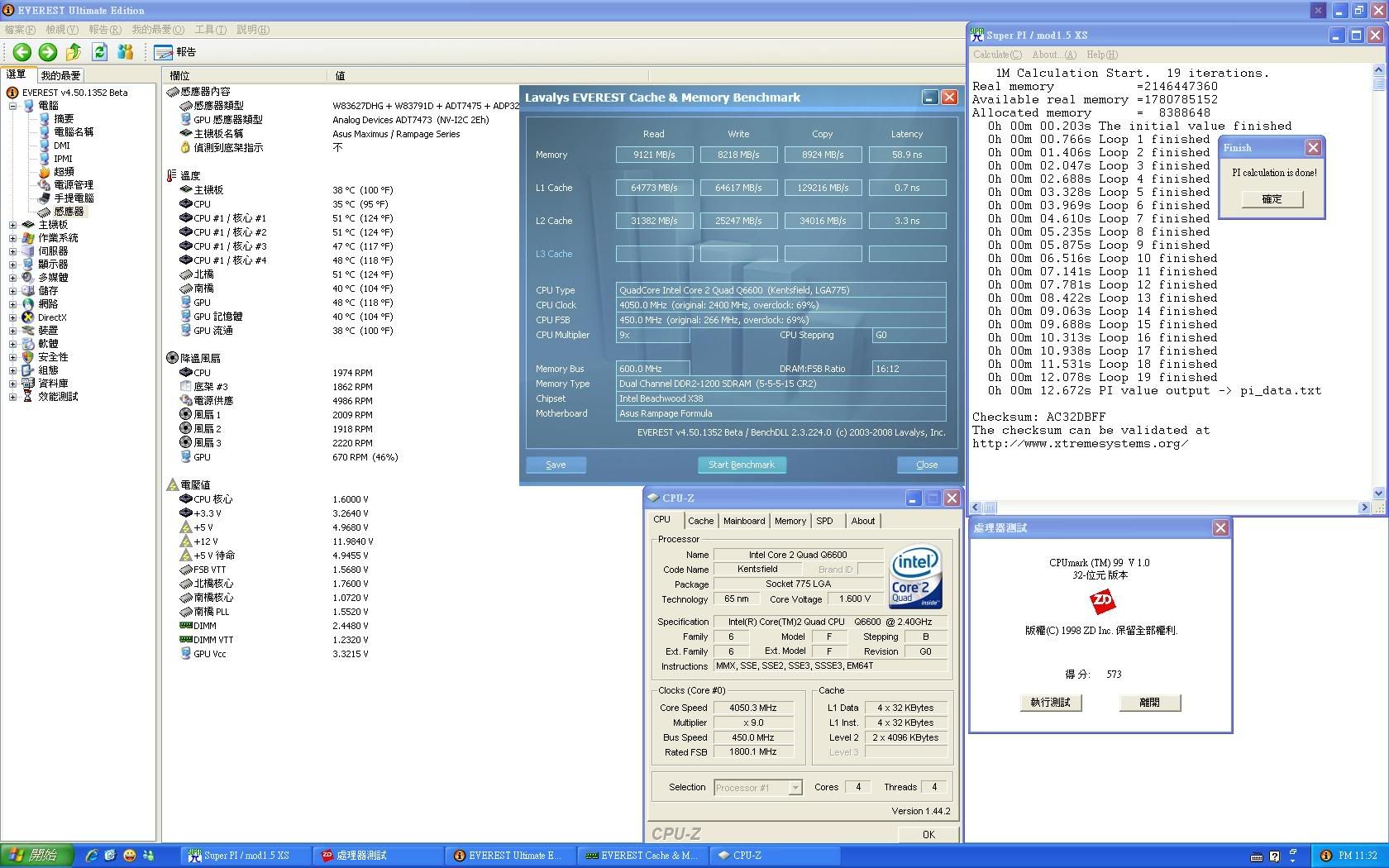The height and width of the screenshot is (868, 1389).
Task: Select the DMI tree item
Action: click(x=62, y=145)
